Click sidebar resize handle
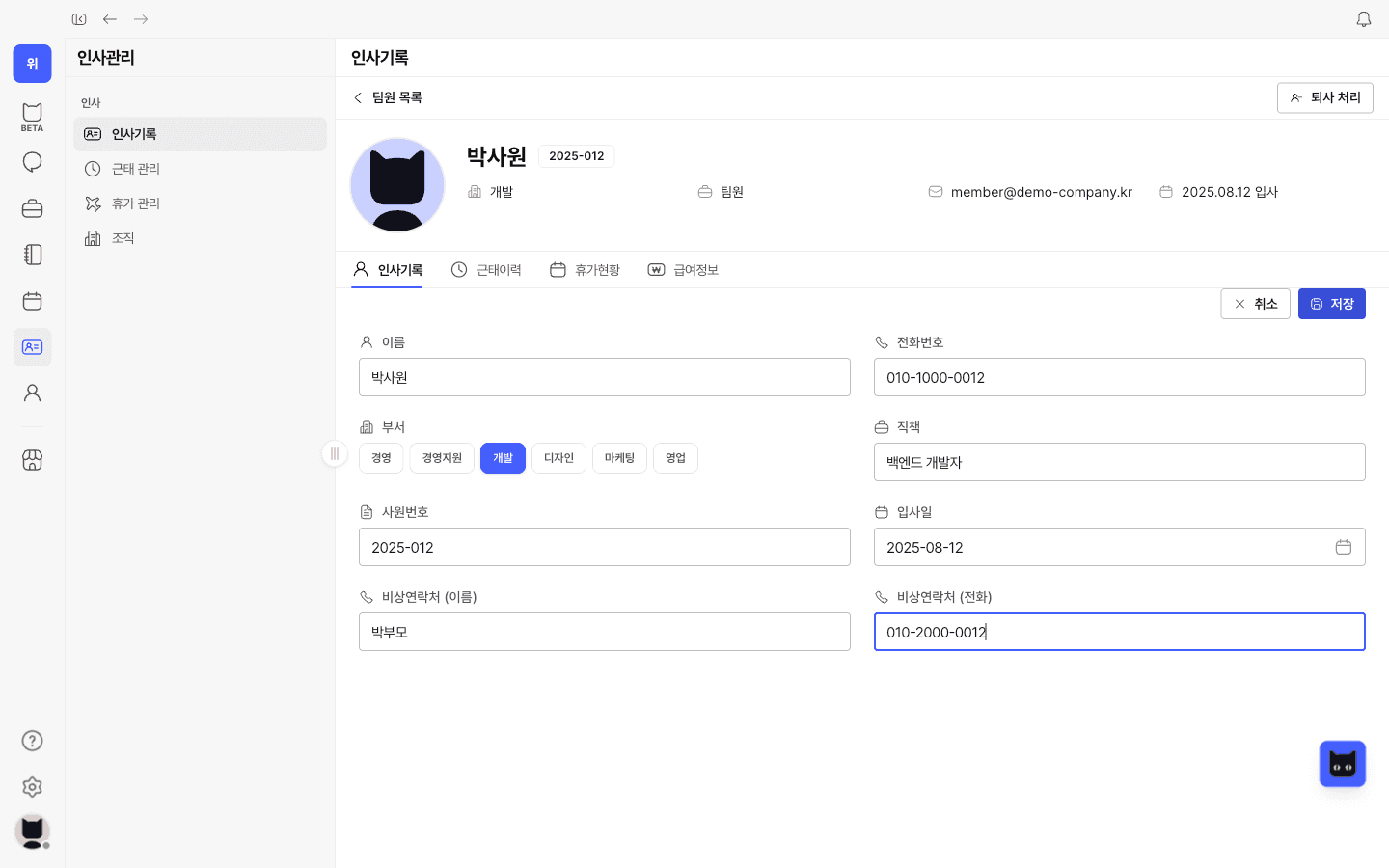This screenshot has width=1389, height=868. pos(335,453)
